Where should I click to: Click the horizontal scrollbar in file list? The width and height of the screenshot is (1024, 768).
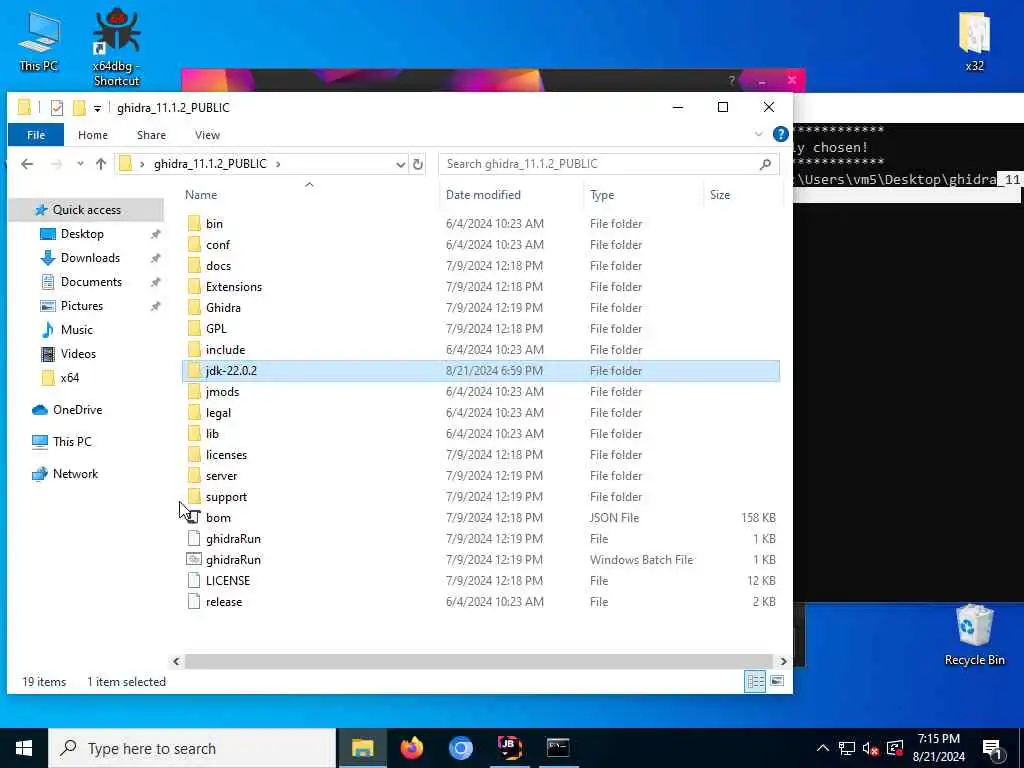coord(479,661)
